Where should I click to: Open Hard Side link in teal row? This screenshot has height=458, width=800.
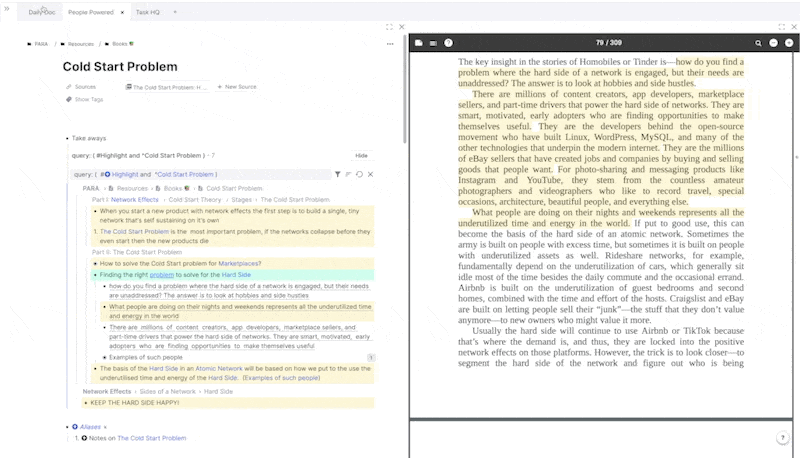(x=236, y=275)
